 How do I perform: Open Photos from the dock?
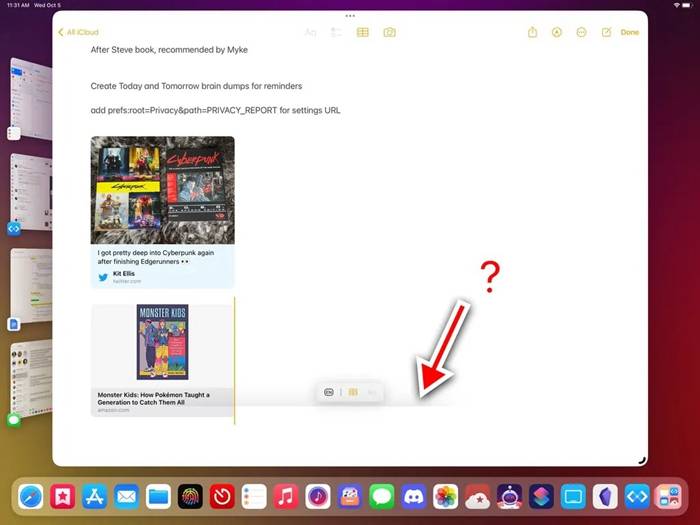446,496
